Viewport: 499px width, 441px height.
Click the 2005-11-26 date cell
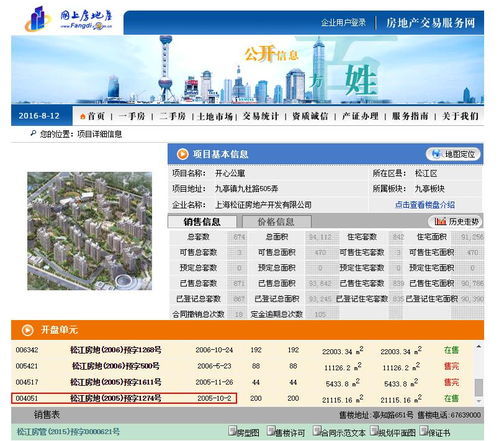point(214,382)
